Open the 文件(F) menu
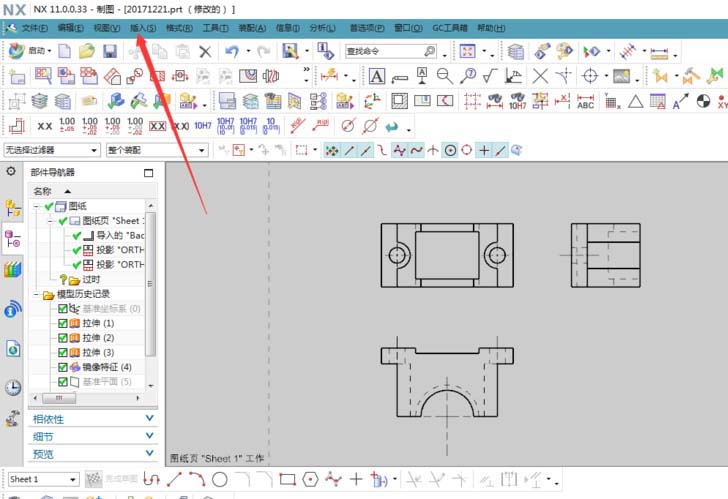This screenshot has height=499, width=728. point(35,28)
